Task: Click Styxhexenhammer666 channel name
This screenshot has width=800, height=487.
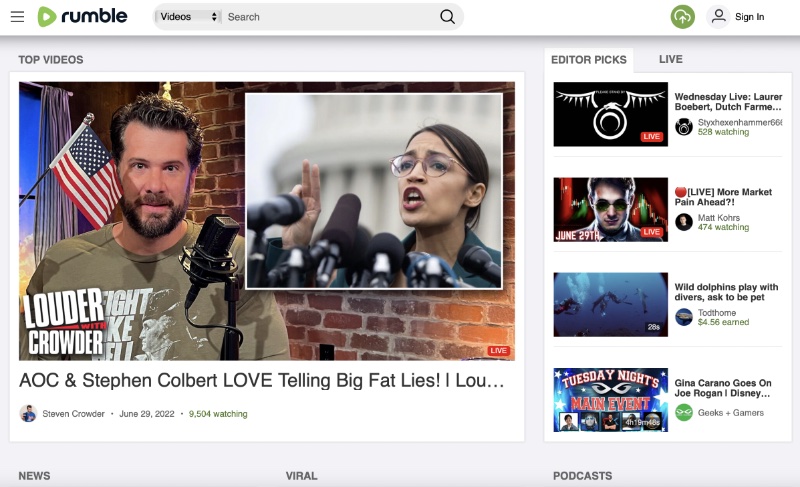Action: point(740,122)
